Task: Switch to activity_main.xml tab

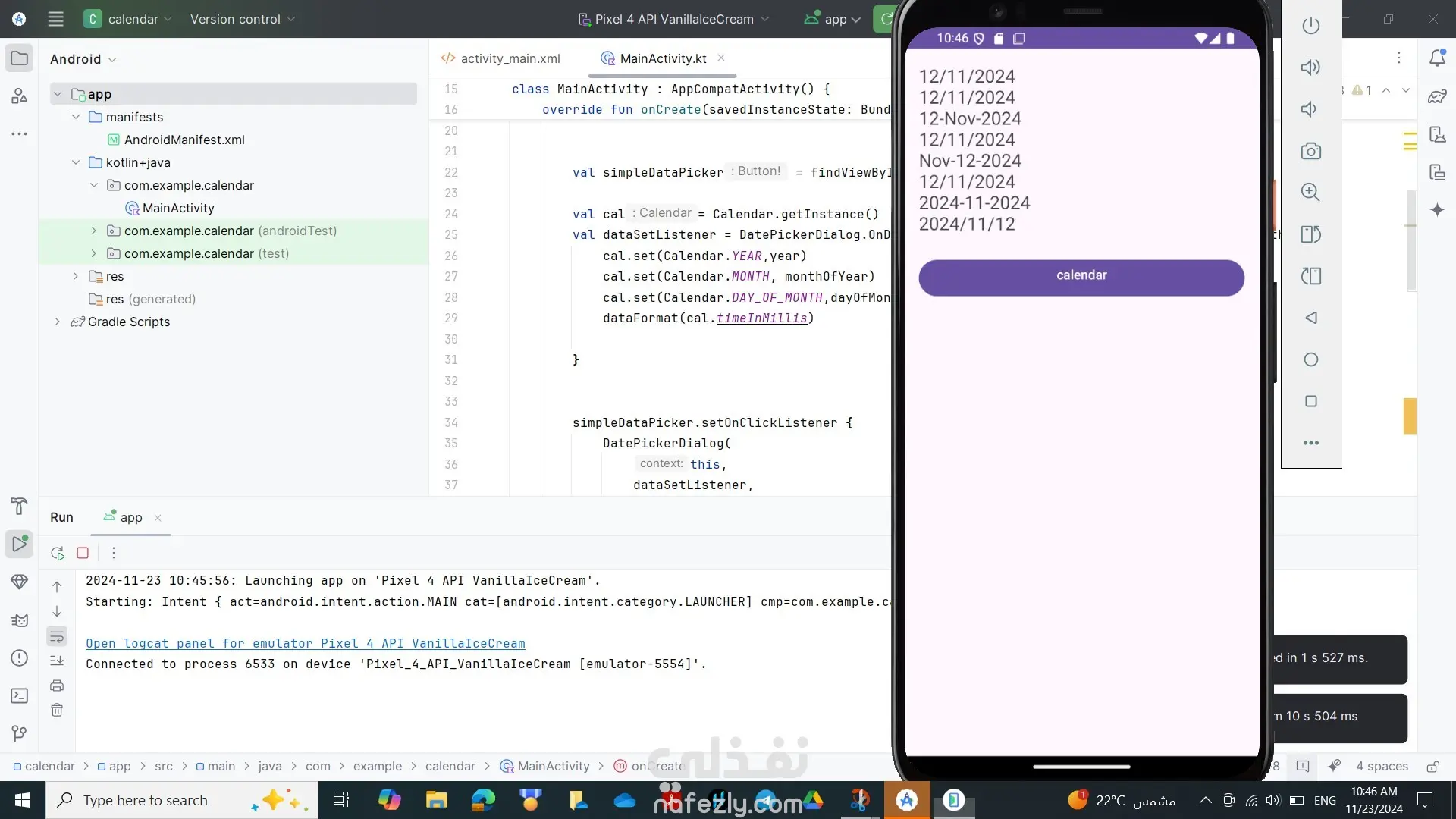Action: (x=510, y=58)
